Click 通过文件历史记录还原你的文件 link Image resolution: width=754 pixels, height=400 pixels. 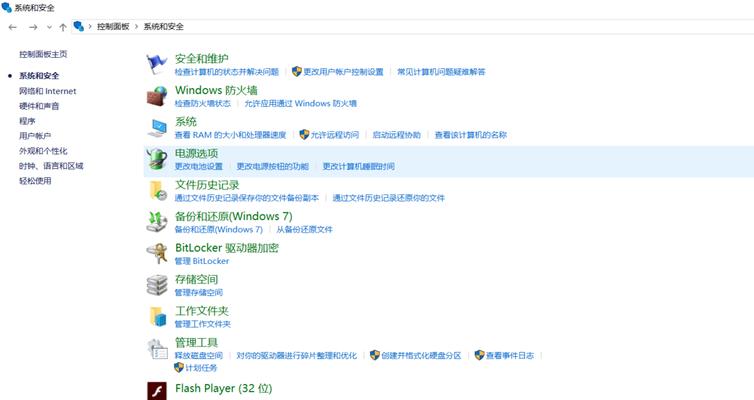pos(389,198)
